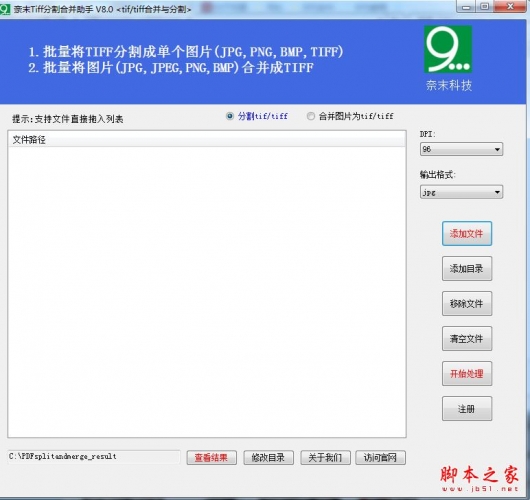Click the 移除文件 button
This screenshot has height=500, width=530.
467,304
